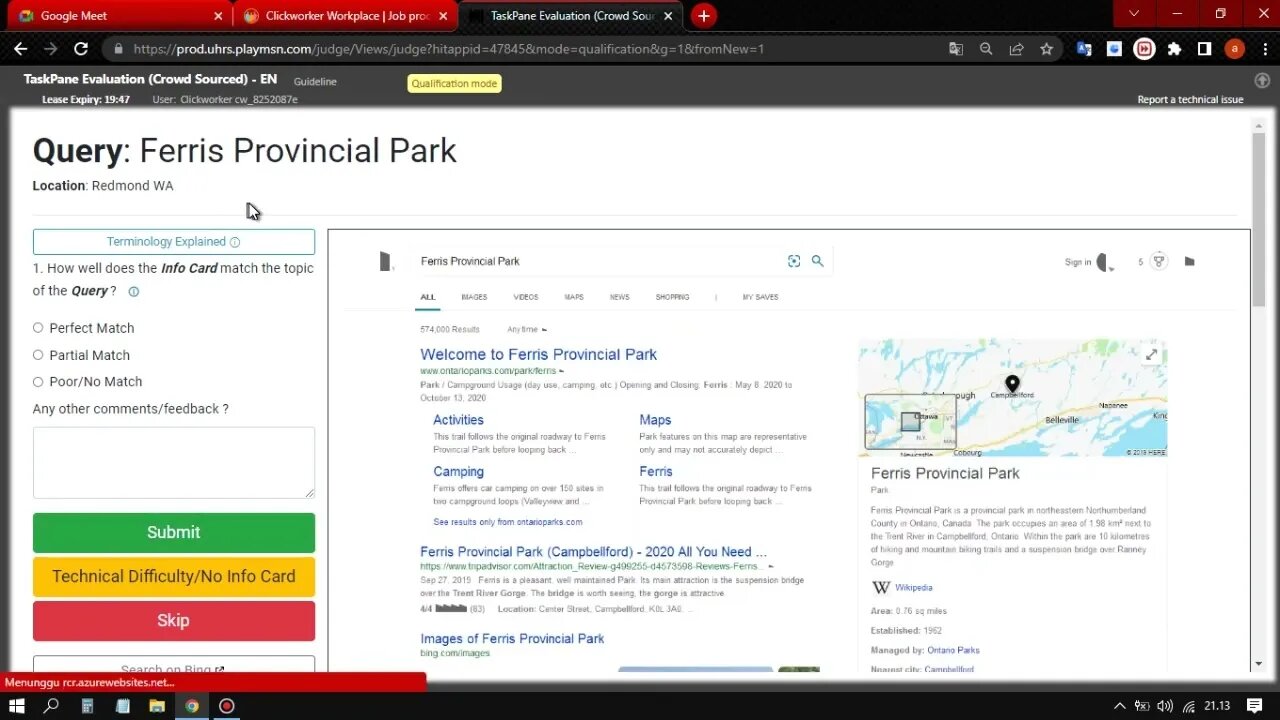
Task: Open MY SAVES in the Bing menu
Action: pyautogui.click(x=761, y=297)
